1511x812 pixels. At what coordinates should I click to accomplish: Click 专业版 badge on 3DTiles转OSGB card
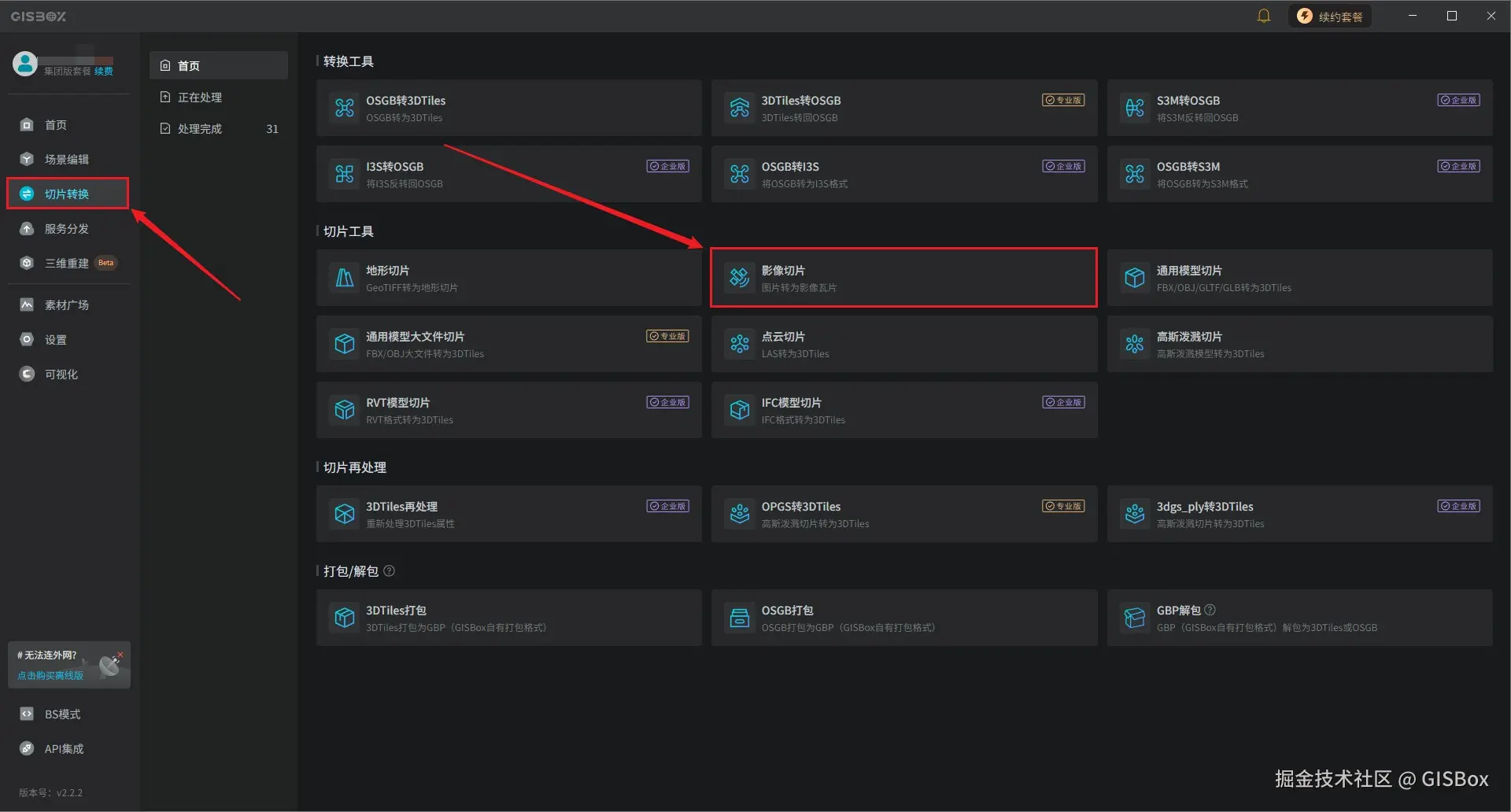[x=1063, y=100]
